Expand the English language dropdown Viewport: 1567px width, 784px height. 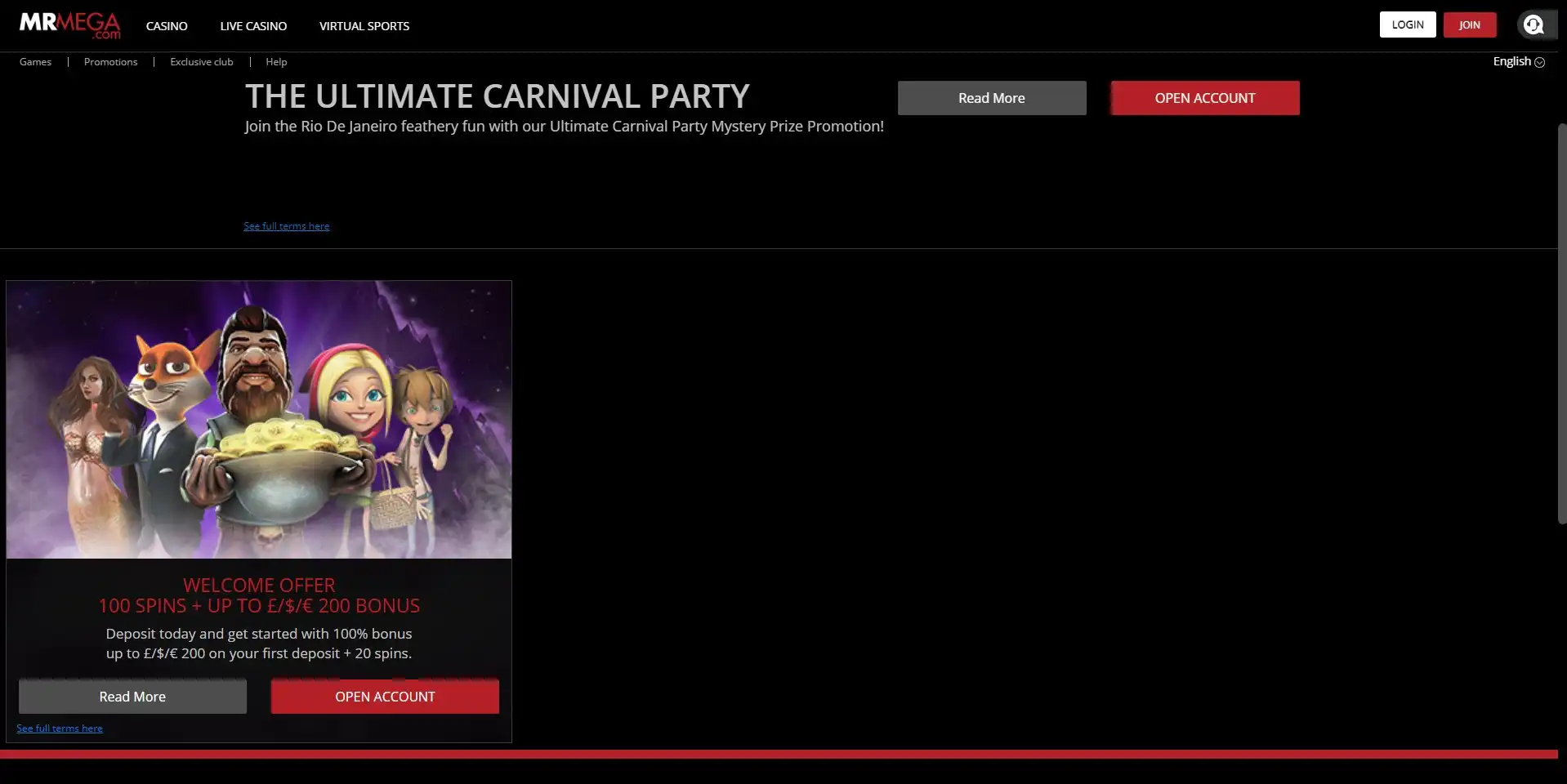pos(1518,62)
